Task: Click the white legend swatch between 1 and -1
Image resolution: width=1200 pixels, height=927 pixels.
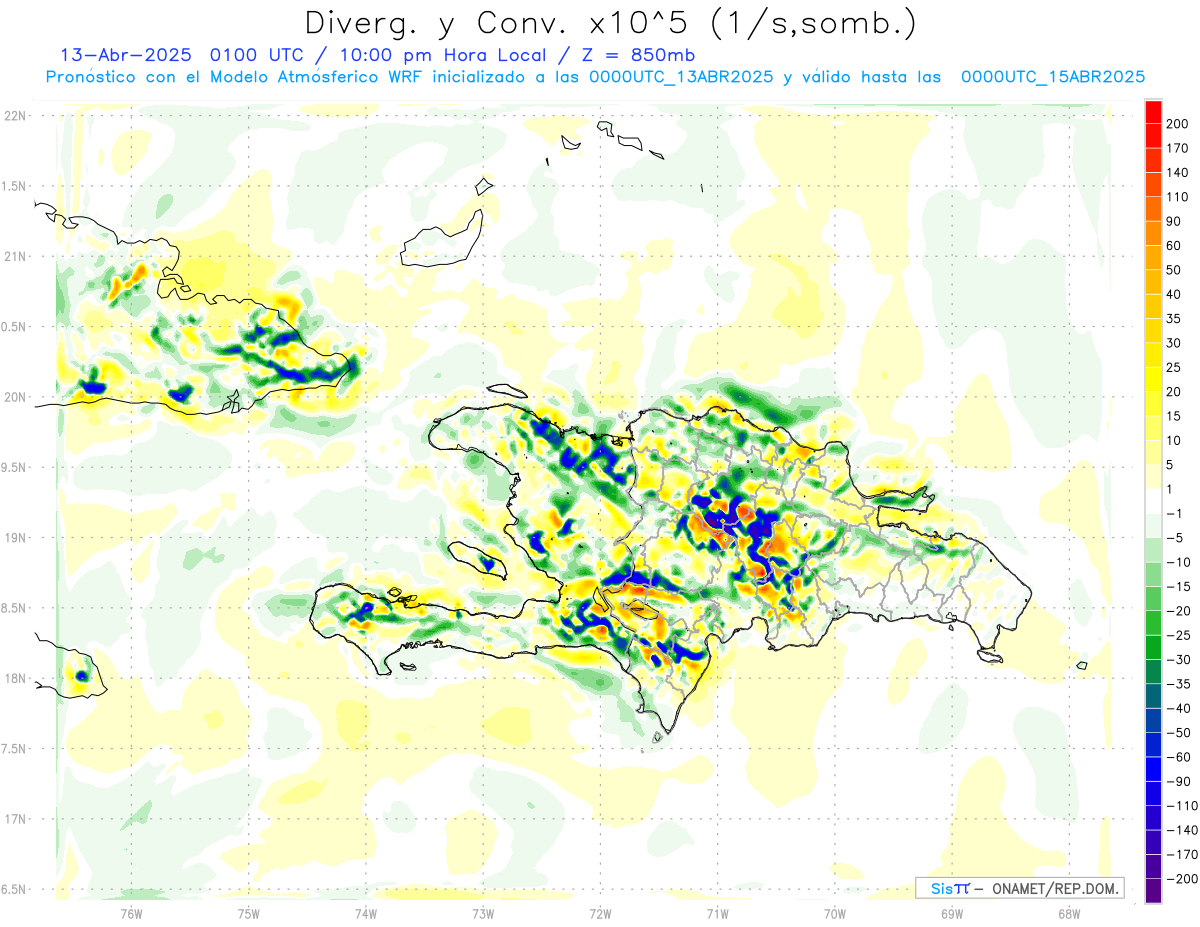Action: coord(1153,501)
